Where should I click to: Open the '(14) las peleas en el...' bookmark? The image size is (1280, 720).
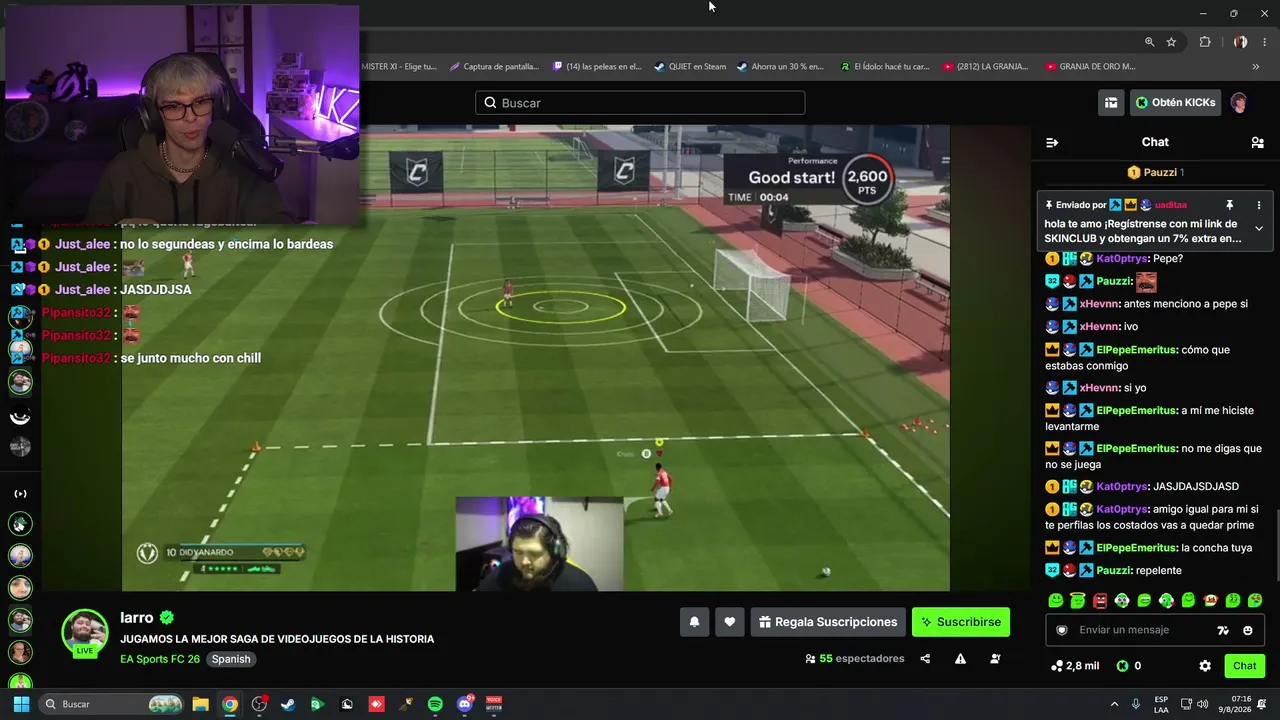click(597, 67)
